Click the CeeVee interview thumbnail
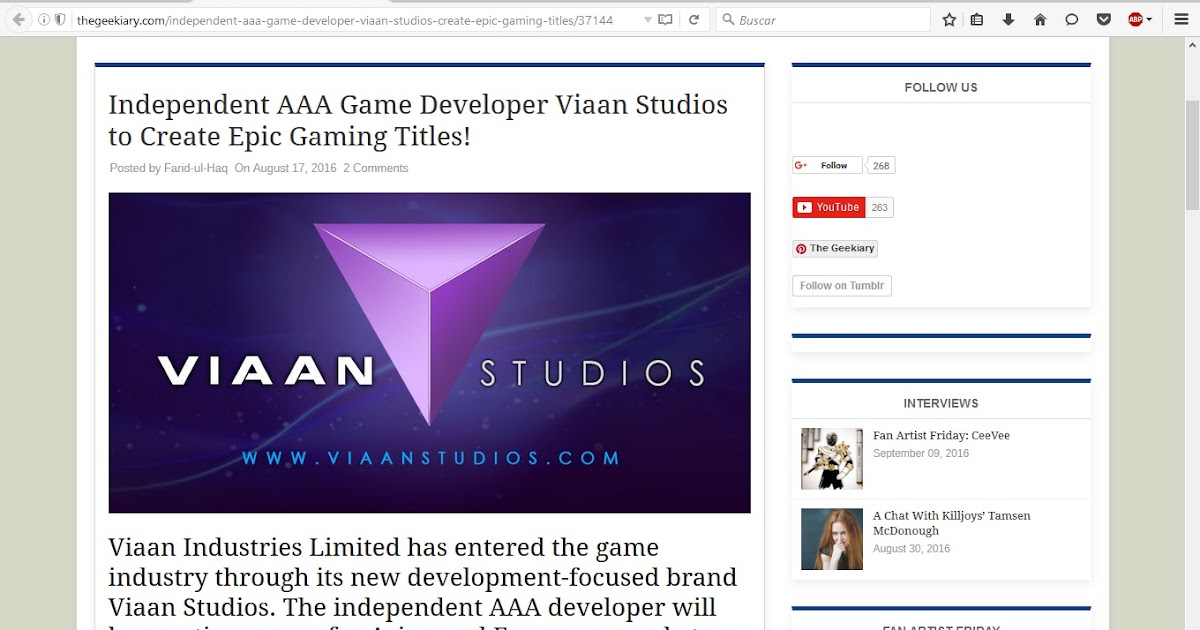The height and width of the screenshot is (630, 1200). [x=832, y=459]
